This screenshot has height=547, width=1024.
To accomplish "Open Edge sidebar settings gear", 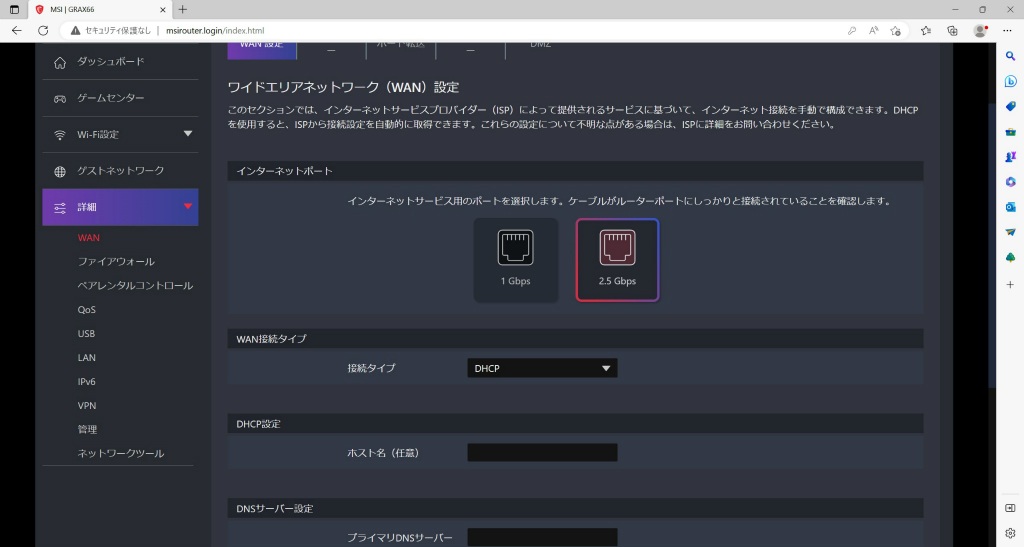I will point(1010,533).
